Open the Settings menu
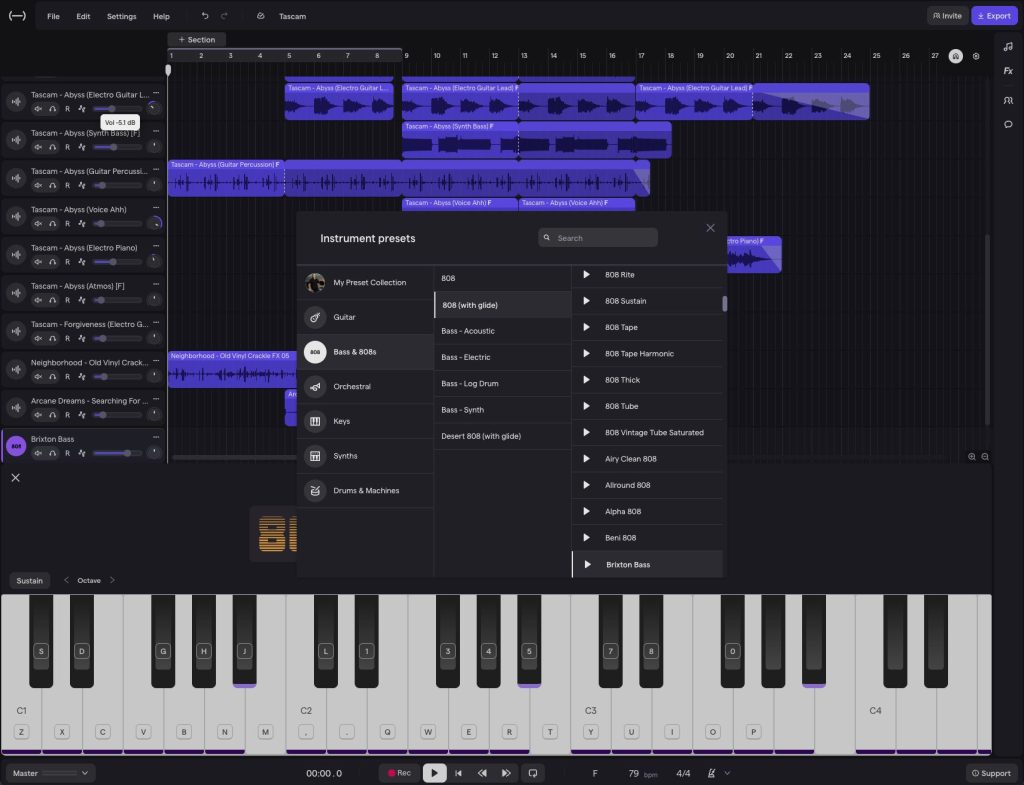The width and height of the screenshot is (1024, 785). click(x=121, y=16)
